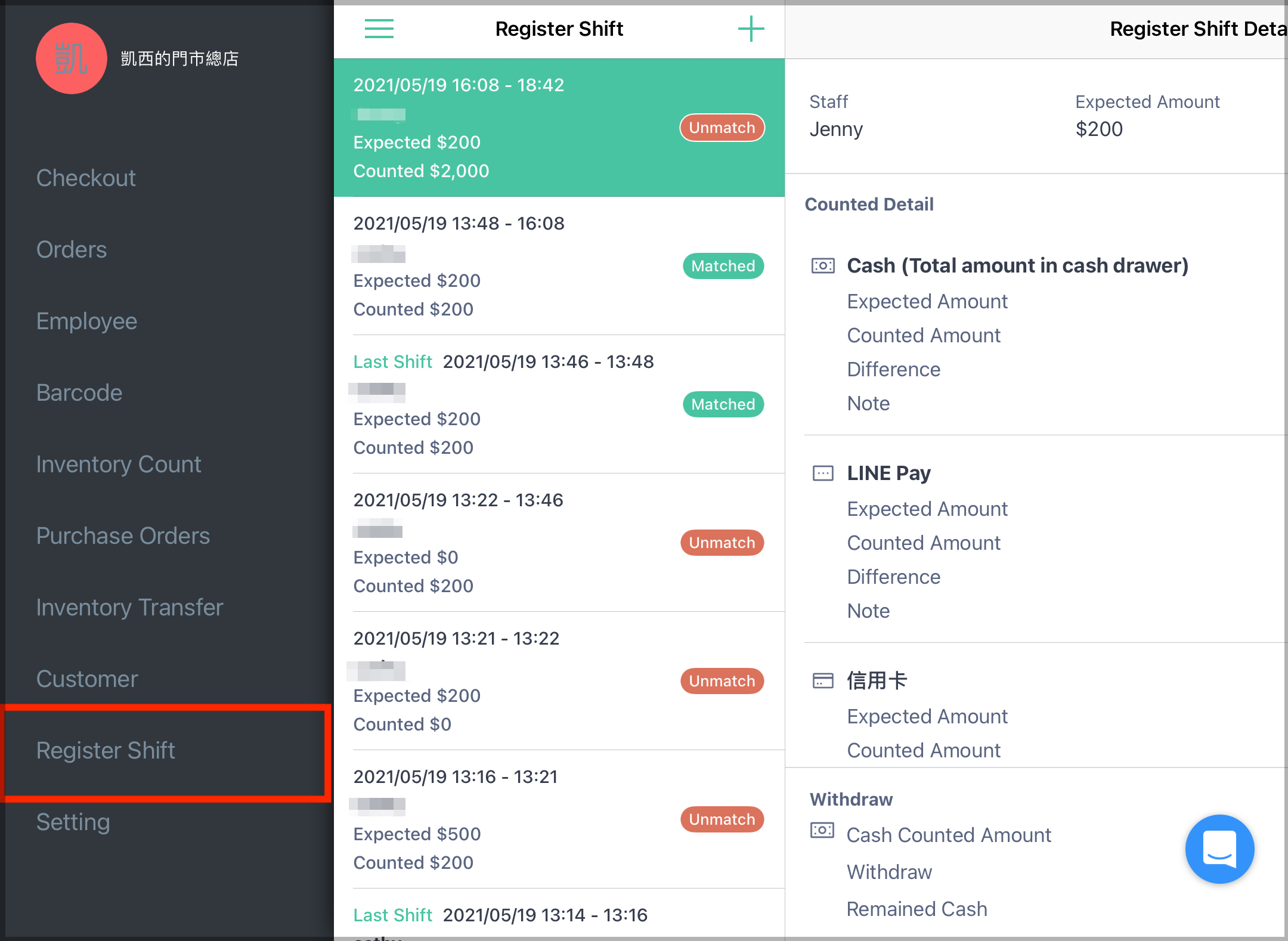Go to Purchase Orders

point(123,535)
